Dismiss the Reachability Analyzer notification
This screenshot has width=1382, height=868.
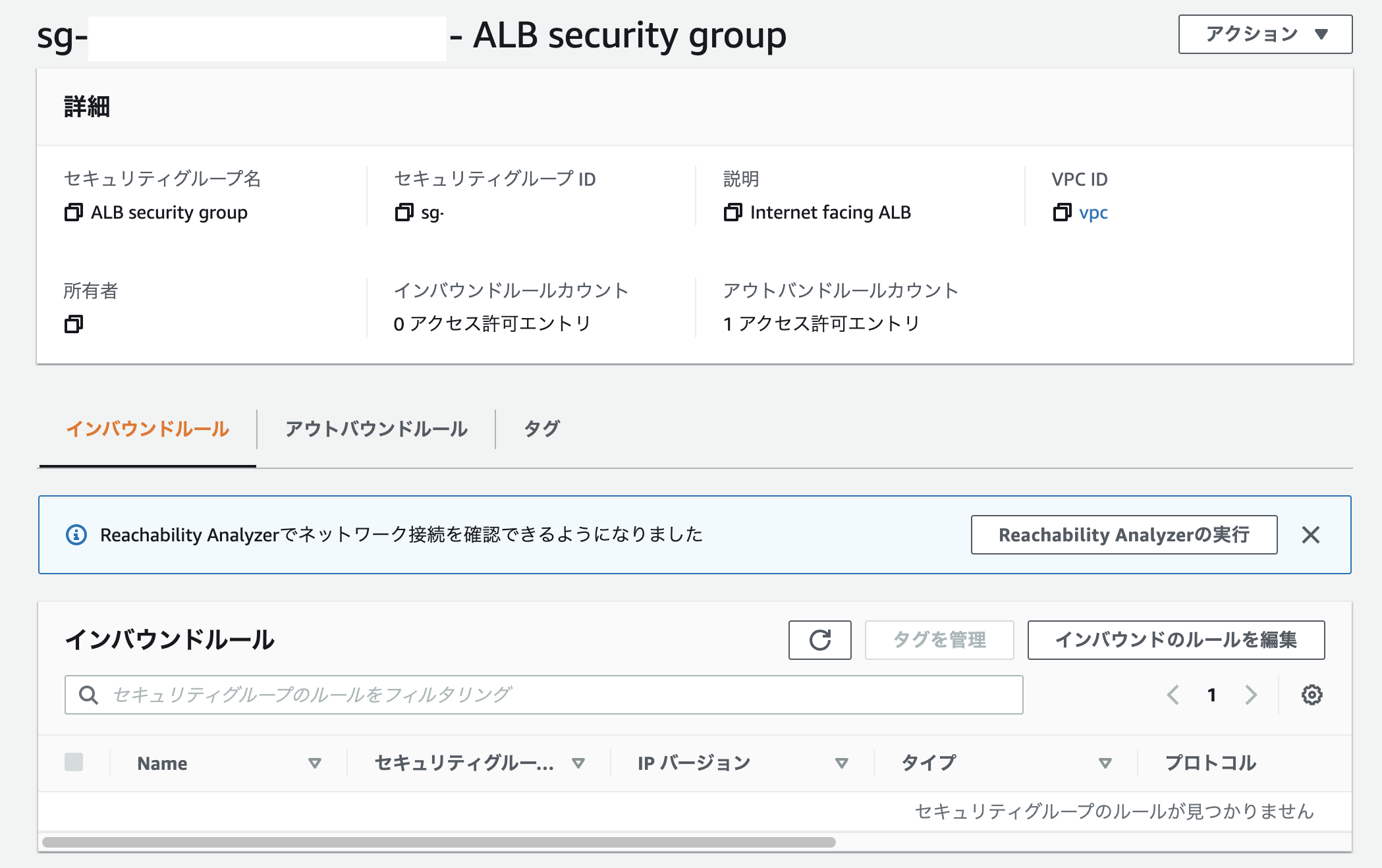click(x=1311, y=534)
